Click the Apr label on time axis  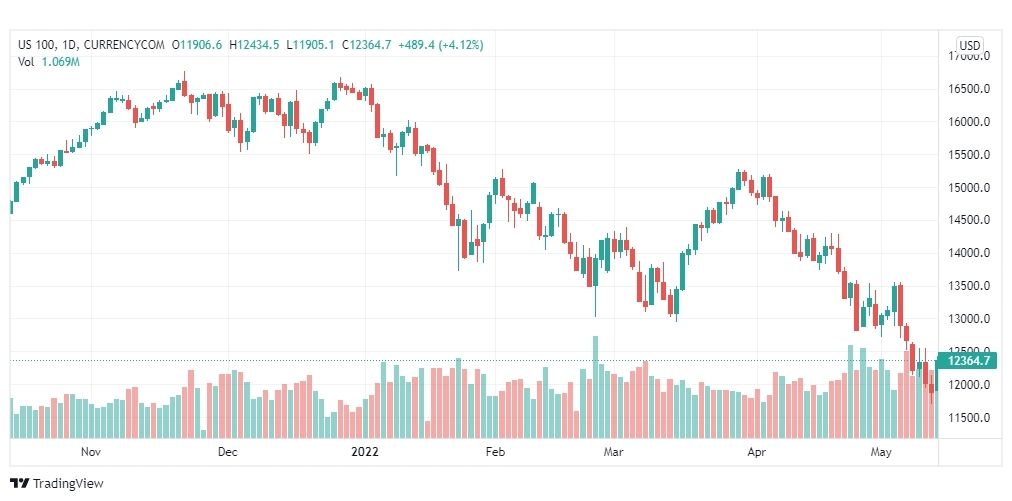756,452
